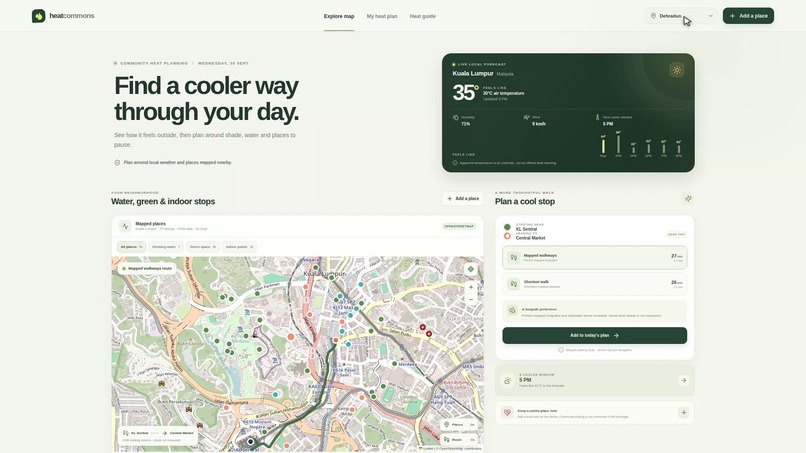
Task: Click the dark Add a place button in header
Action: coord(748,16)
